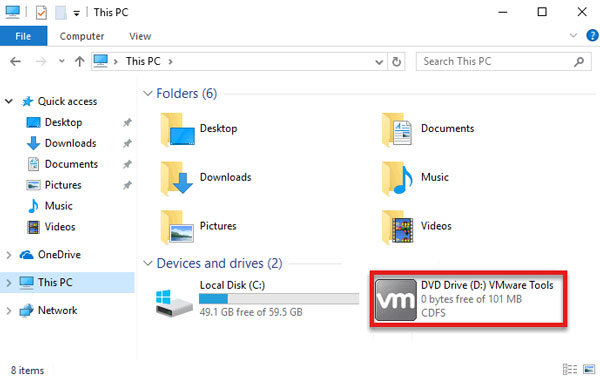600x378 pixels.
Task: Click the 'DVD Drive (D:) VMware Tools' label
Action: tap(487, 285)
